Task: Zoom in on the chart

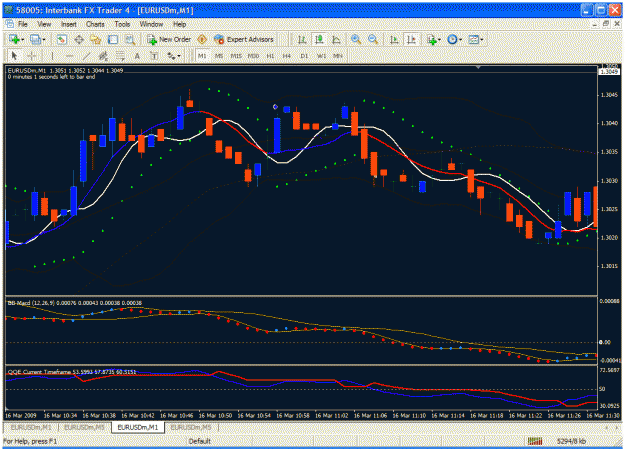Action: 356,39
